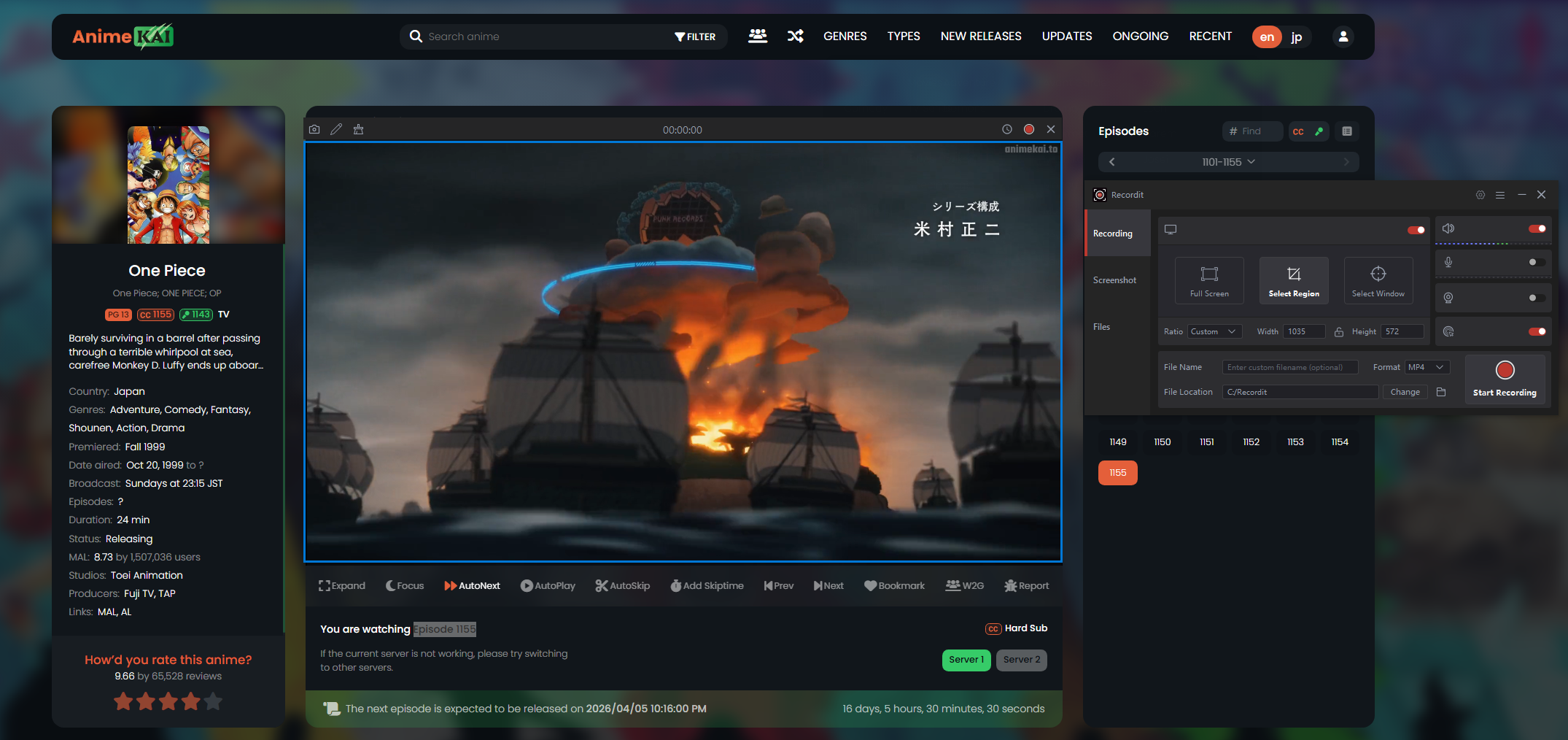
Task: Bookmark this anime
Action: [x=894, y=586]
